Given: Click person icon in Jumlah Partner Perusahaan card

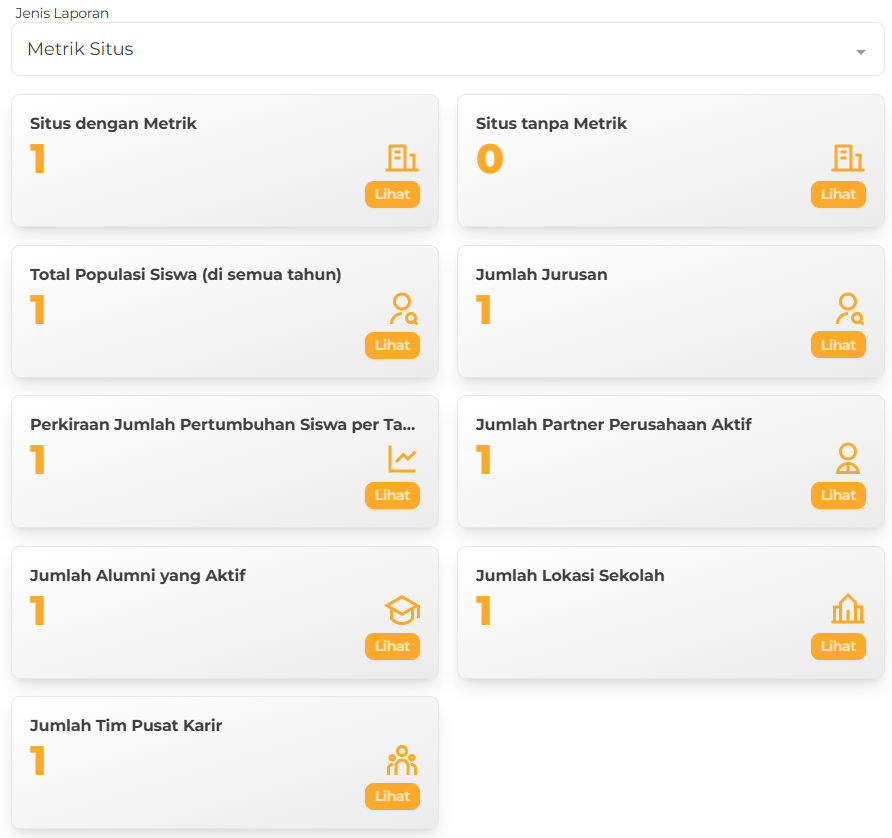Looking at the screenshot, I should pyautogui.click(x=848, y=459).
